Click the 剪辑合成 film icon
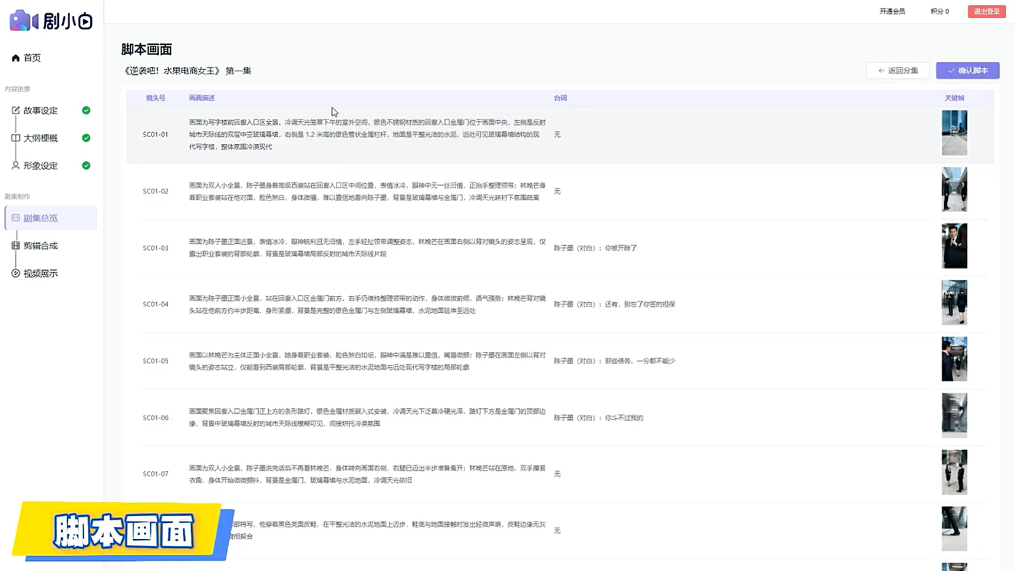The height and width of the screenshot is (571, 1015). 15,245
